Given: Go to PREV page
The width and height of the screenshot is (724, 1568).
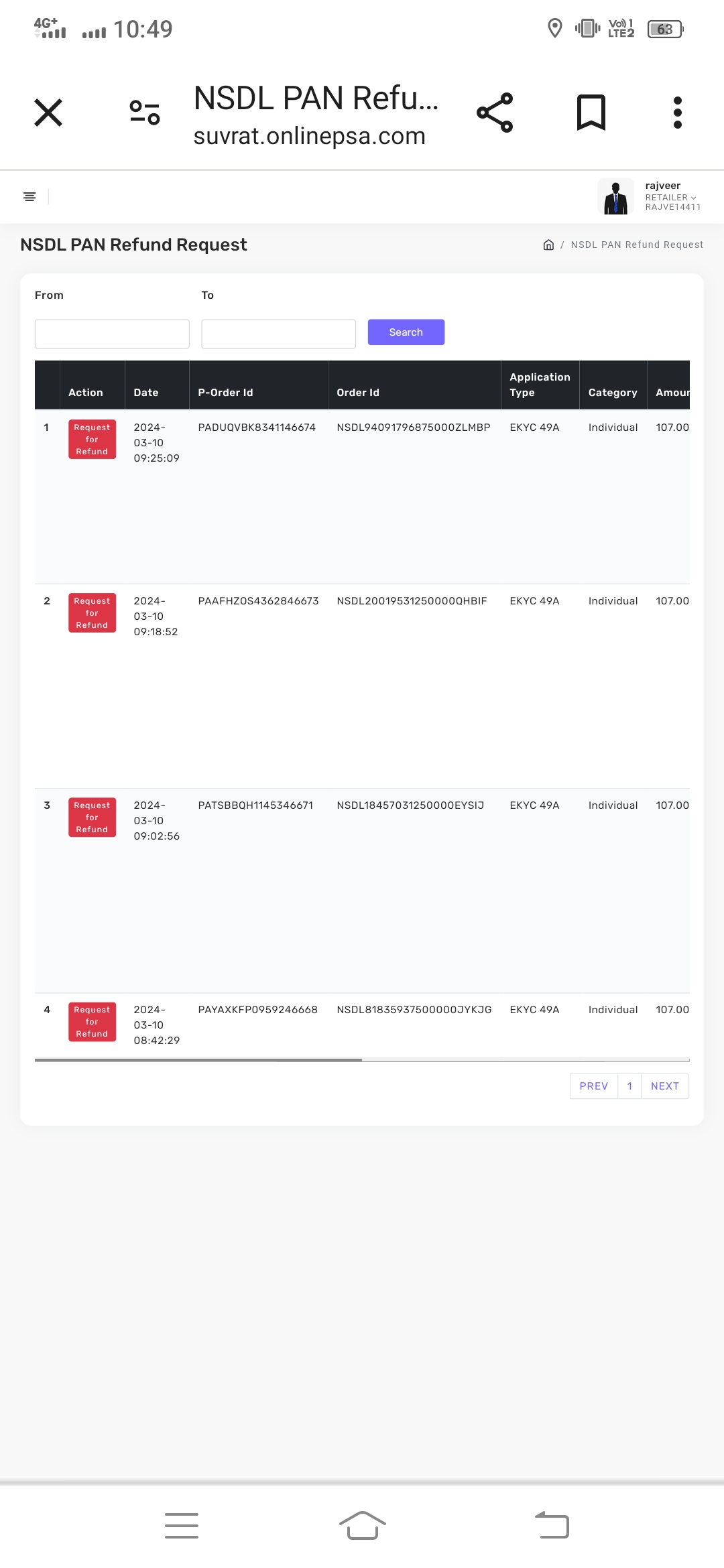Looking at the screenshot, I should pyautogui.click(x=593, y=1086).
